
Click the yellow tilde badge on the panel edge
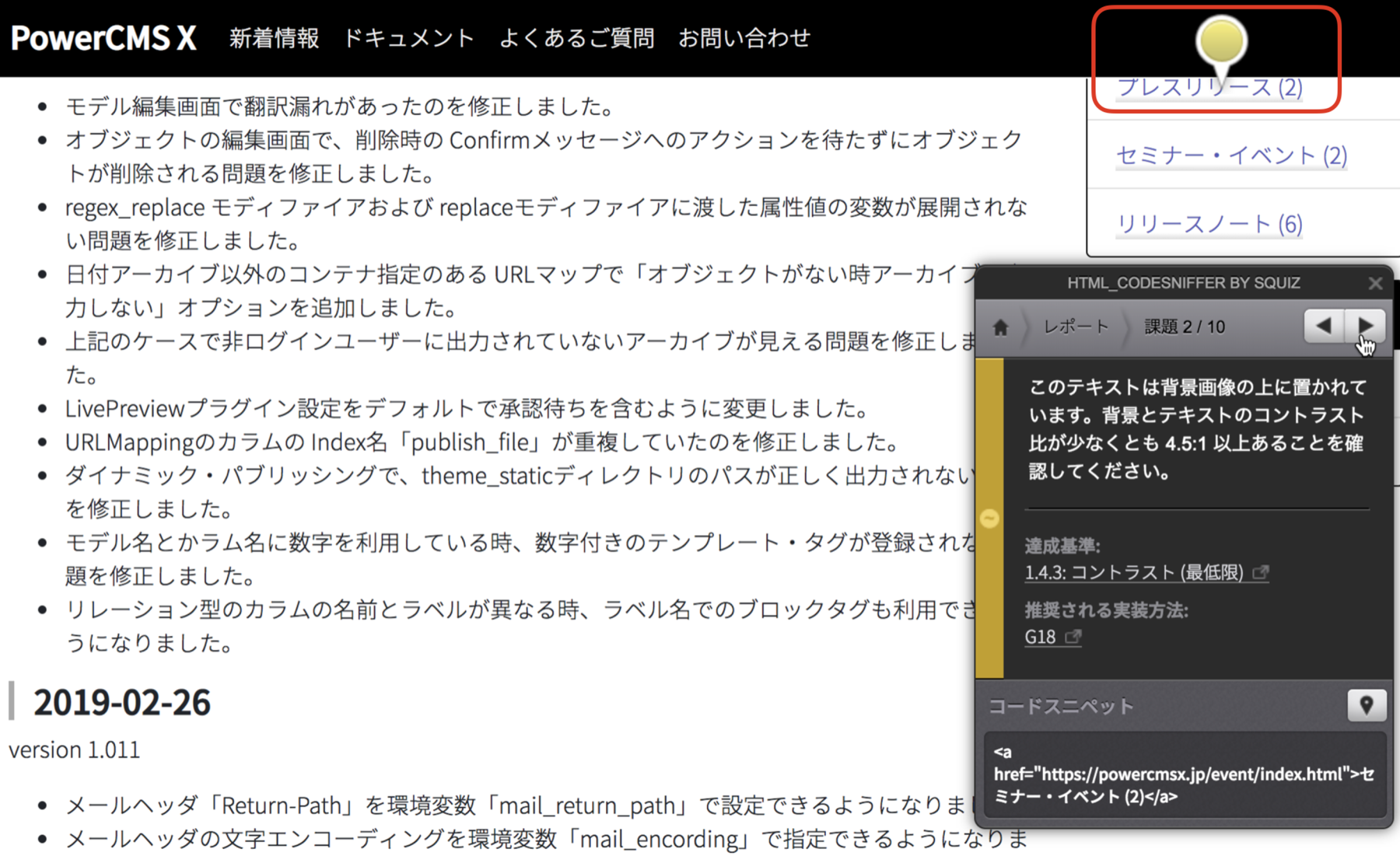[x=989, y=518]
